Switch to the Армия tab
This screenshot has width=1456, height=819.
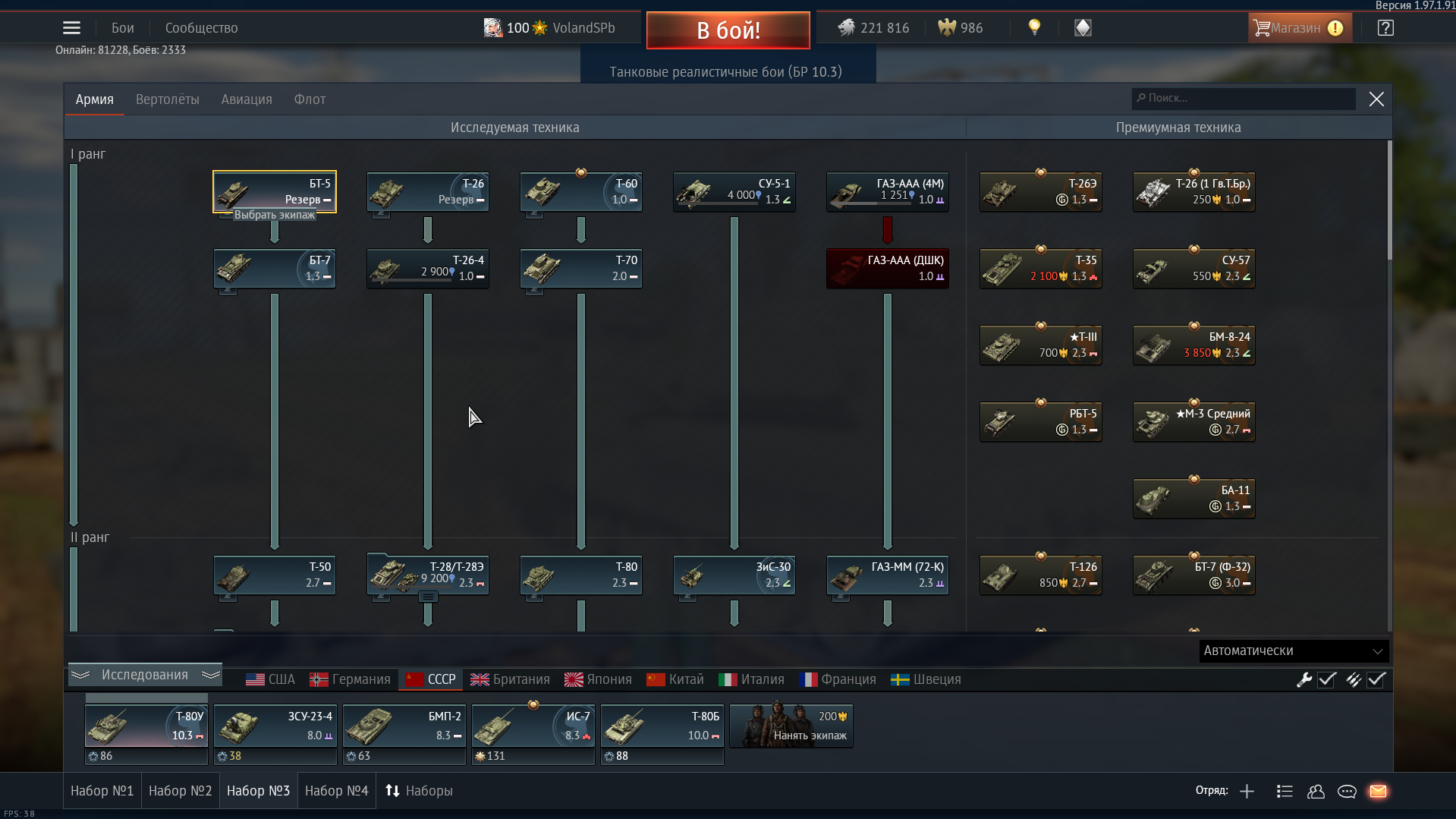pos(95,99)
